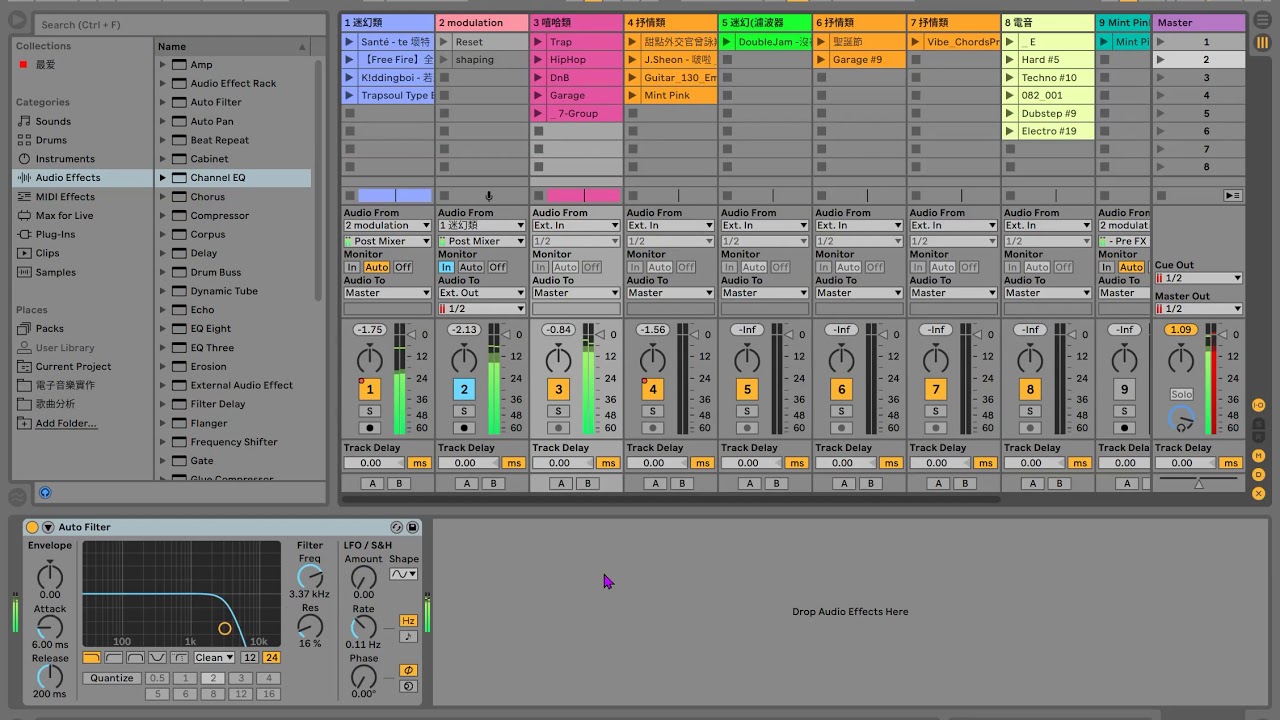Image resolution: width=1280 pixels, height=720 pixels.
Task: Open the LFO Shape waveform dropdown
Action: click(x=404, y=574)
